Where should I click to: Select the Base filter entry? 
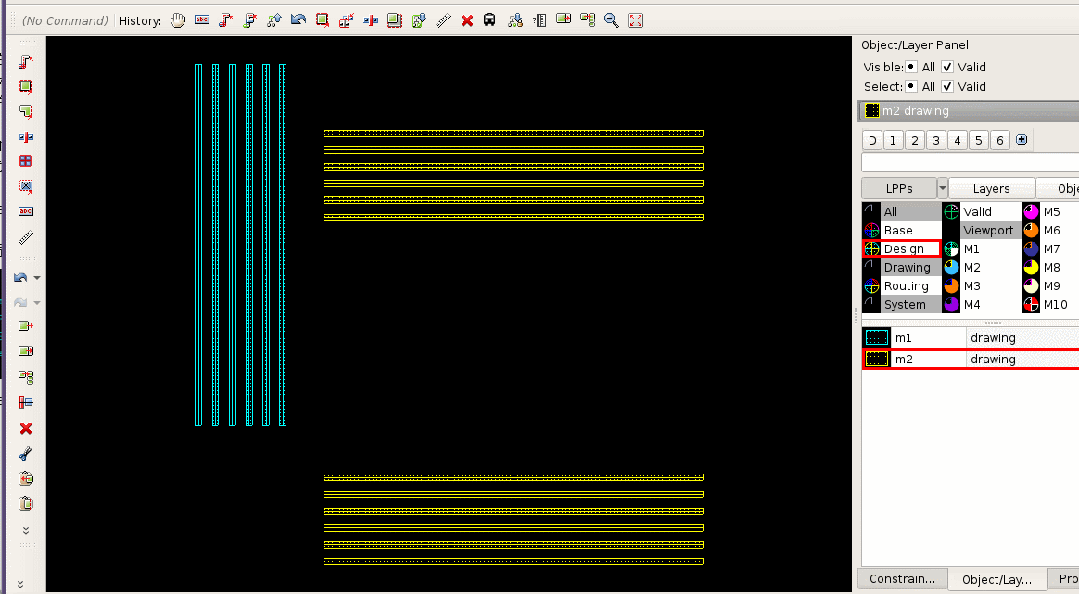[x=902, y=230]
